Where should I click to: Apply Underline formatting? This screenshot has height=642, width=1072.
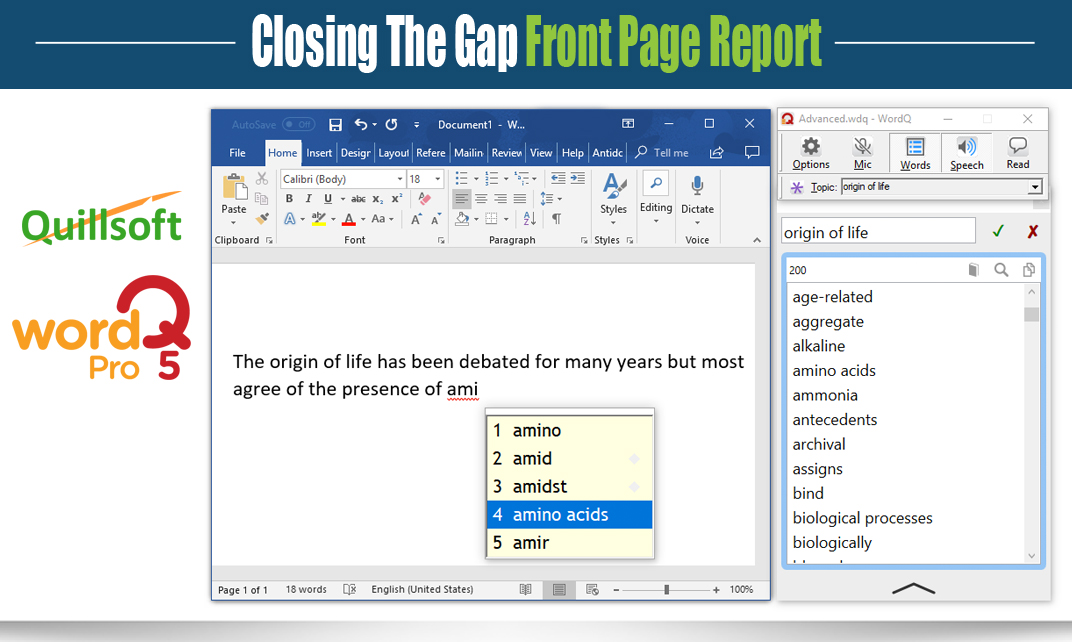(x=327, y=199)
